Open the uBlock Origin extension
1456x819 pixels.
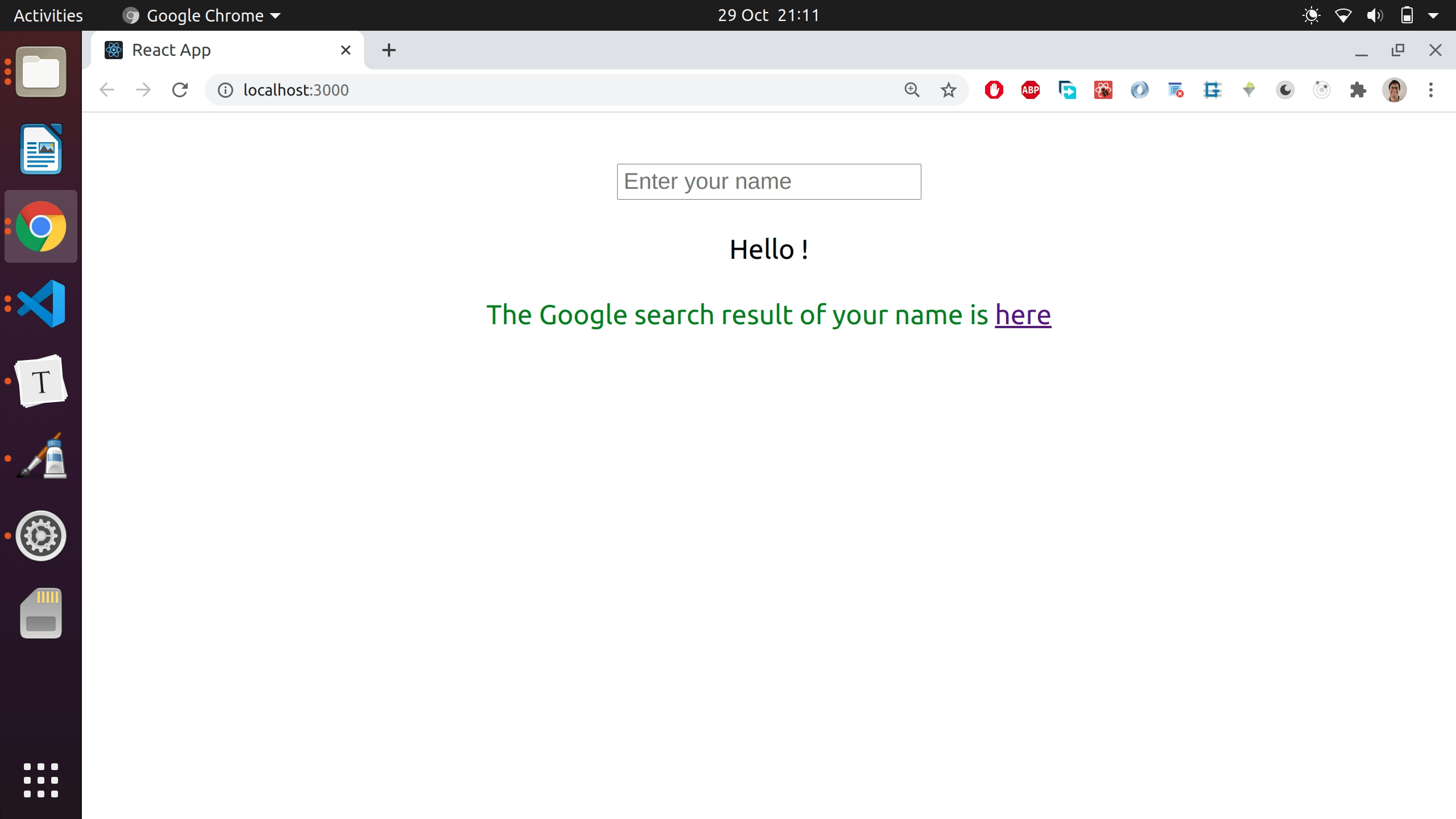[994, 90]
